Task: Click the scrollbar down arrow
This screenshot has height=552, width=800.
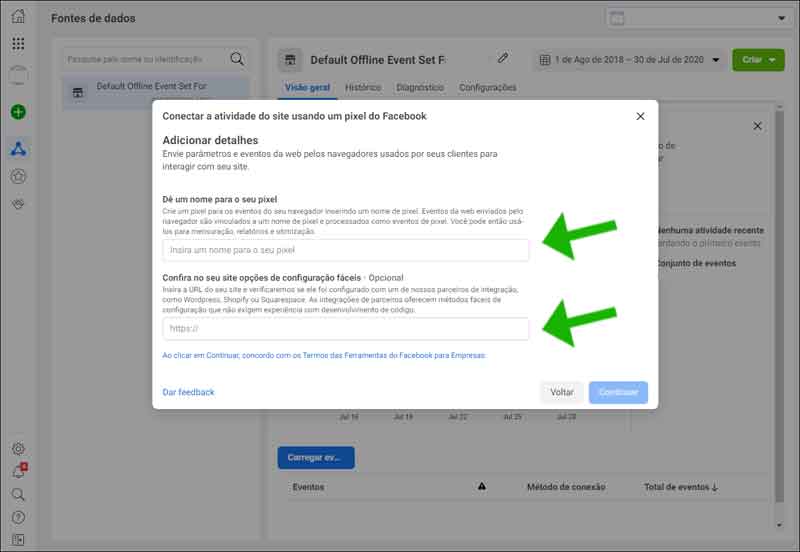Action: click(779, 524)
